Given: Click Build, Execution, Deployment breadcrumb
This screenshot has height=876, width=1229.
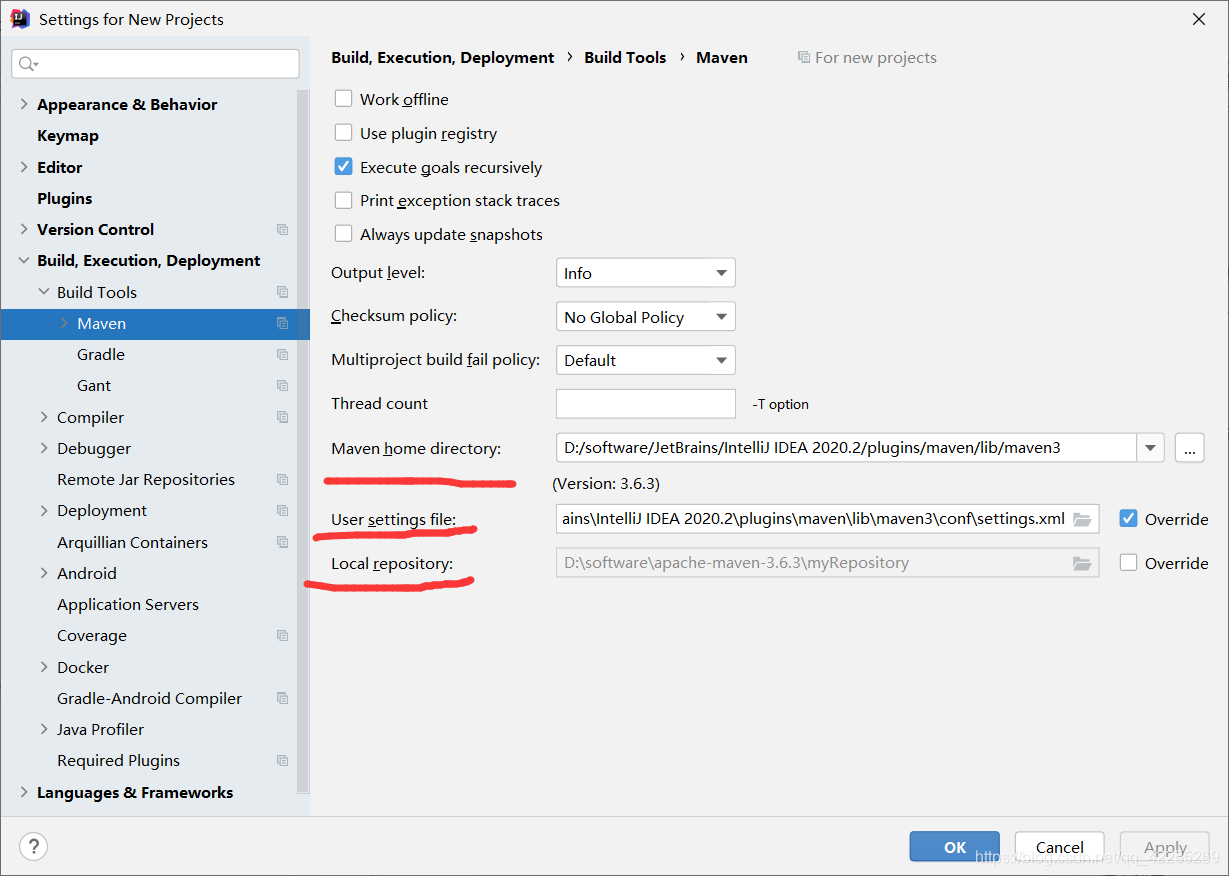Looking at the screenshot, I should [x=443, y=58].
